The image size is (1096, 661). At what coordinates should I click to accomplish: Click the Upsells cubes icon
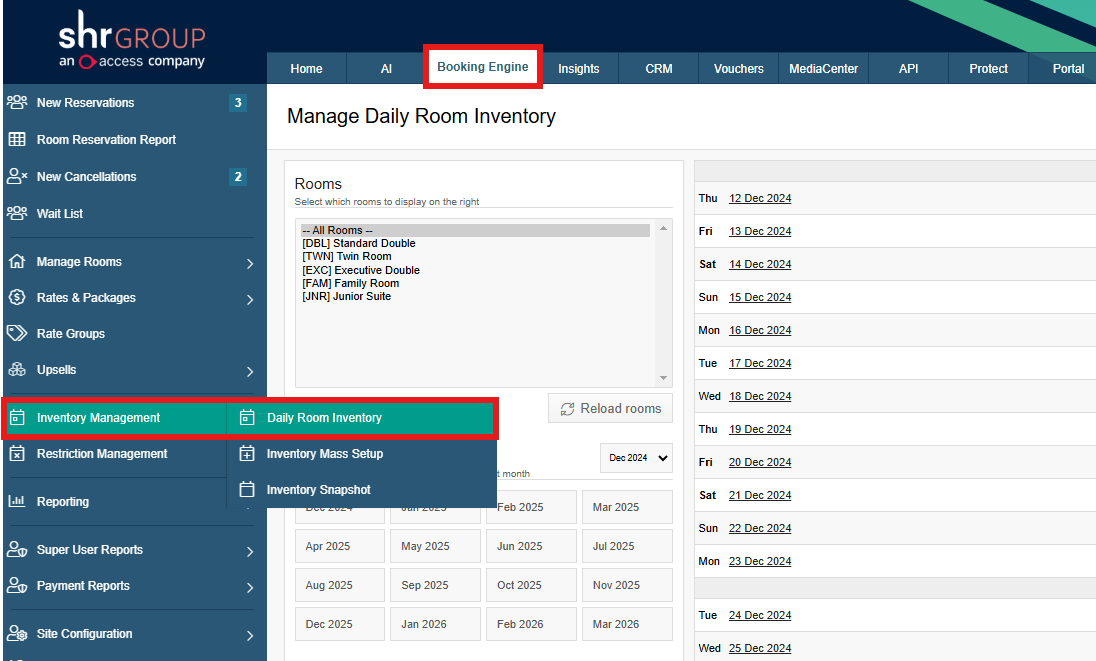tap(17, 370)
